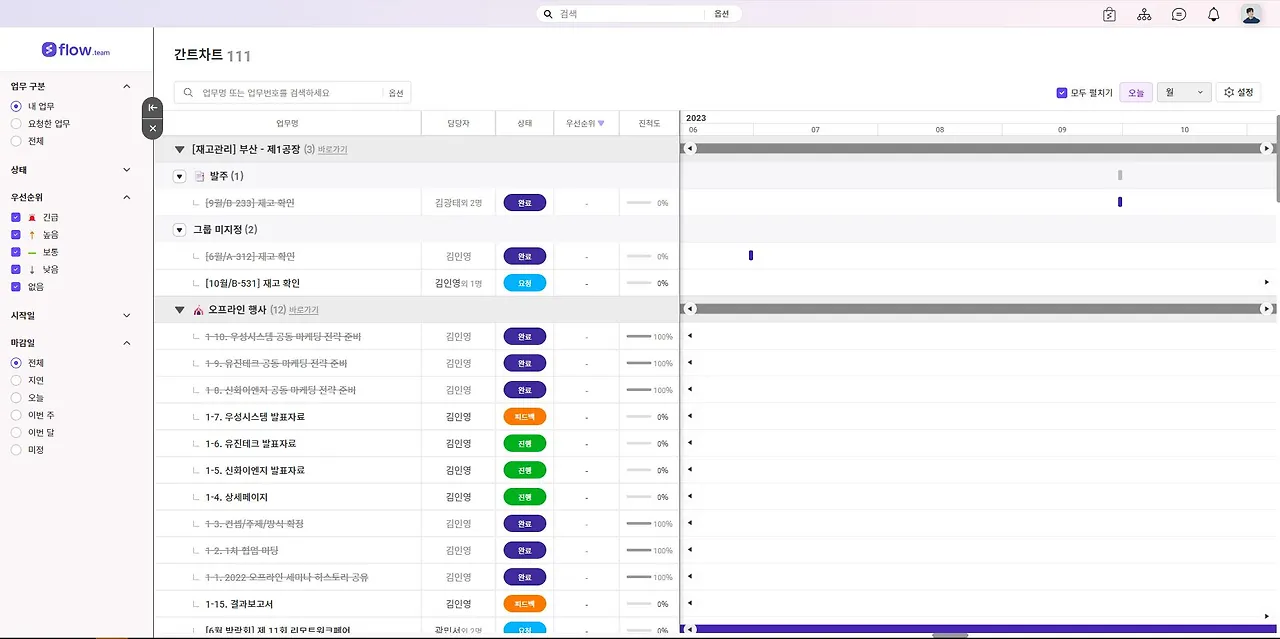Open the 설정 gear settings
The height and width of the screenshot is (639, 1280).
point(1238,91)
